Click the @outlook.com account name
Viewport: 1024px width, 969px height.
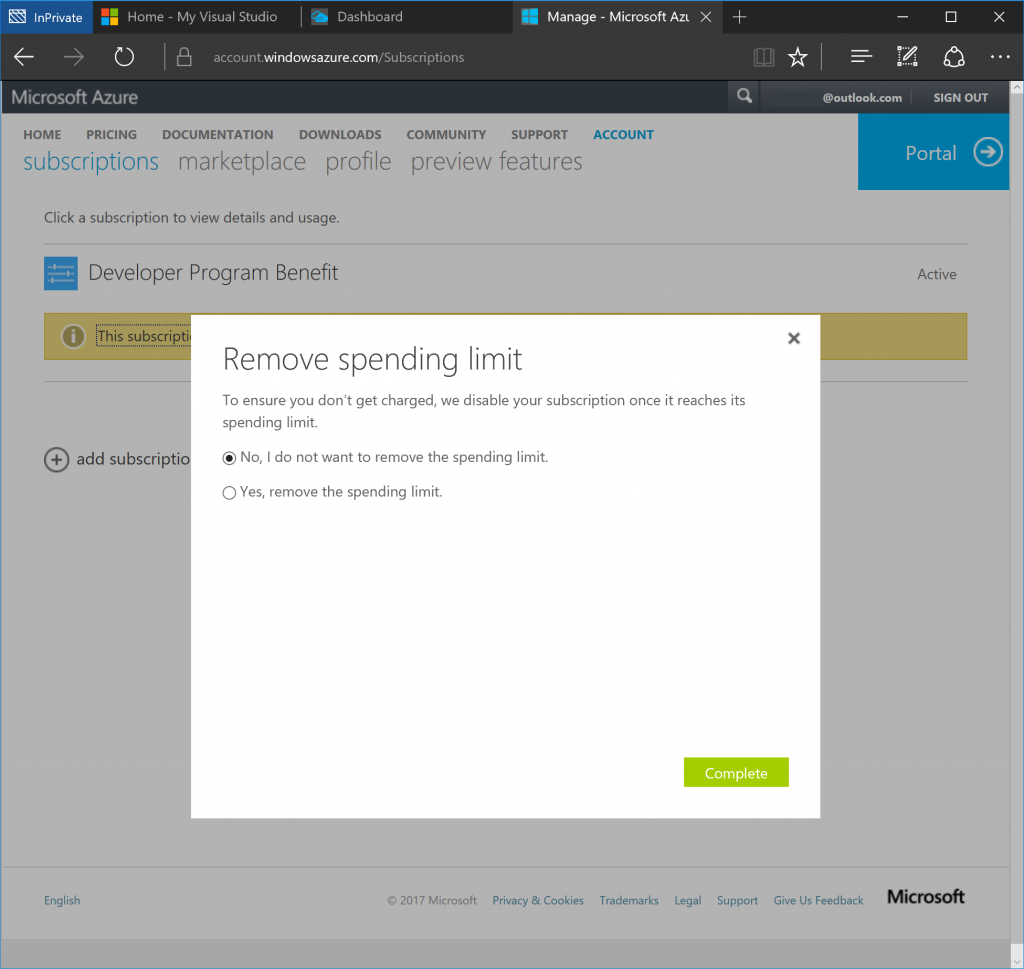[862, 97]
